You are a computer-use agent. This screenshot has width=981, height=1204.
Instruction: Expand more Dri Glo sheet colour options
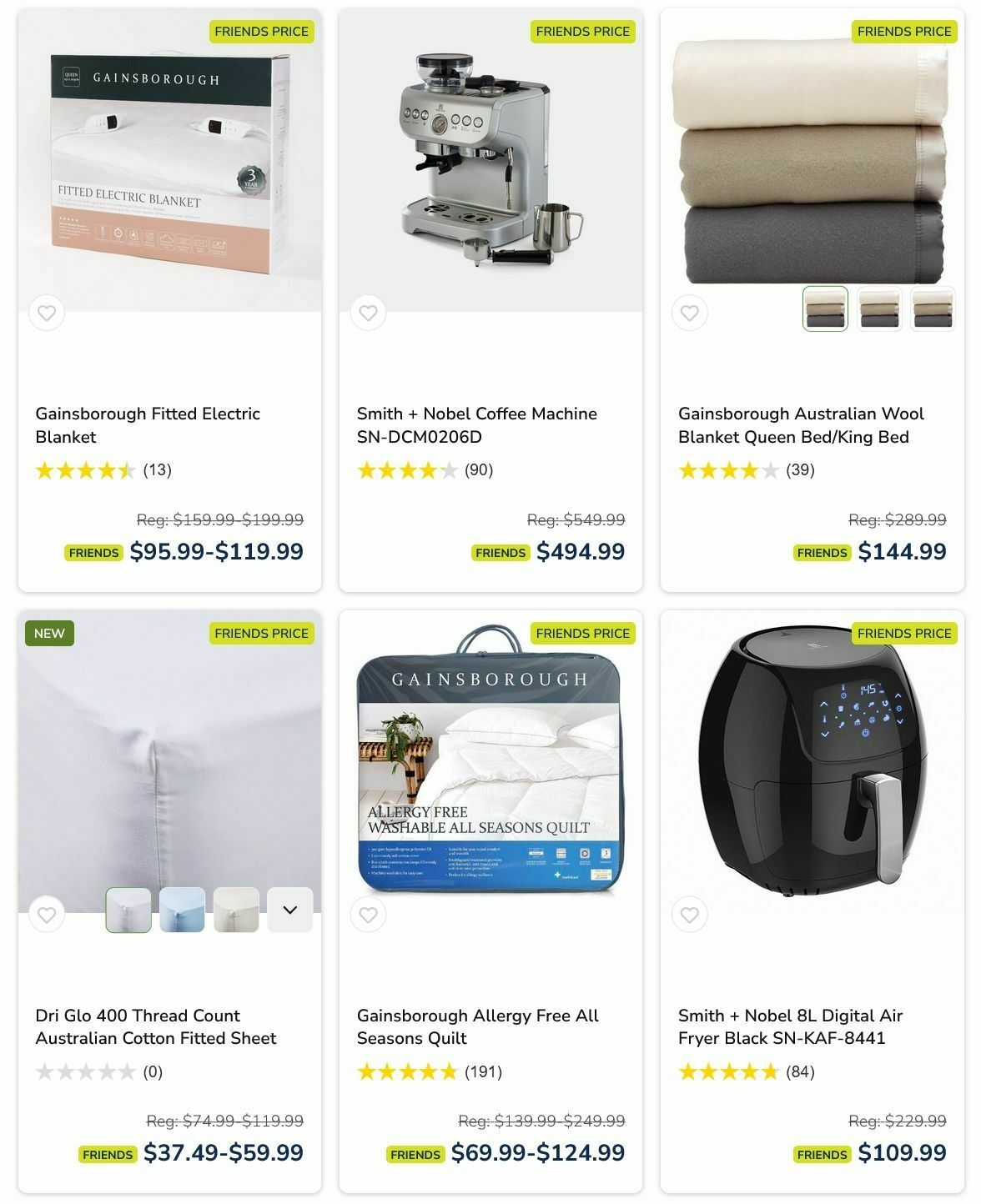pos(290,910)
